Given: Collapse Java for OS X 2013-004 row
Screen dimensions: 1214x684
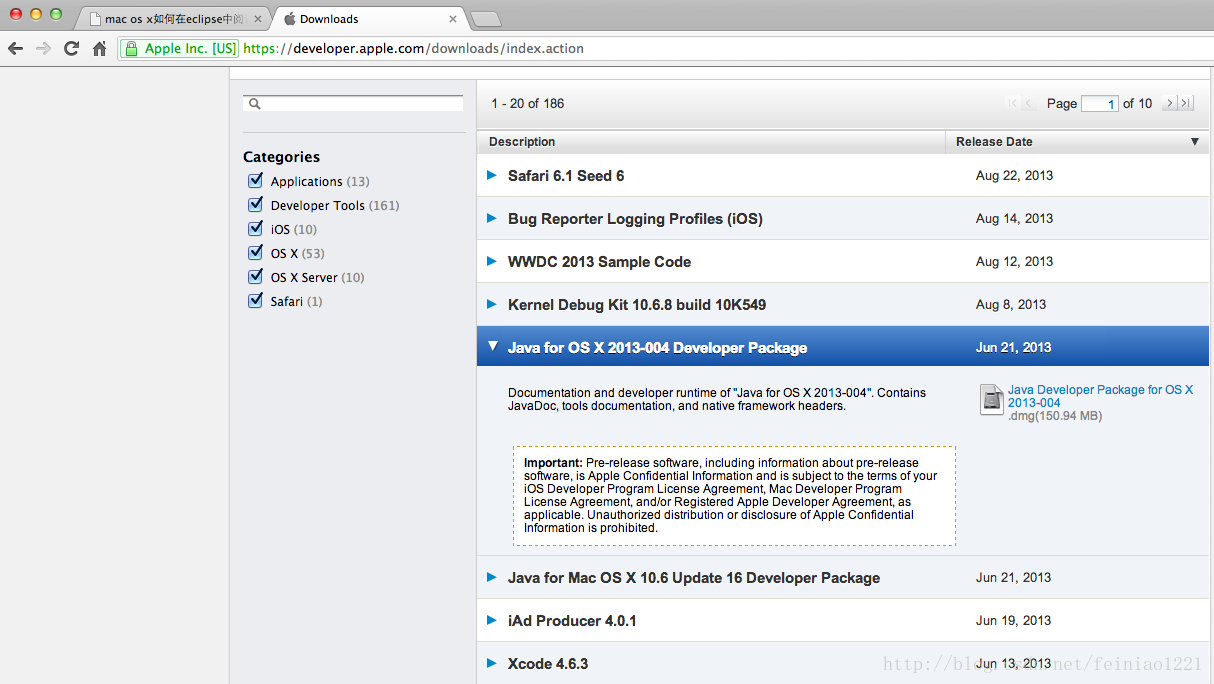Looking at the screenshot, I should click(492, 346).
